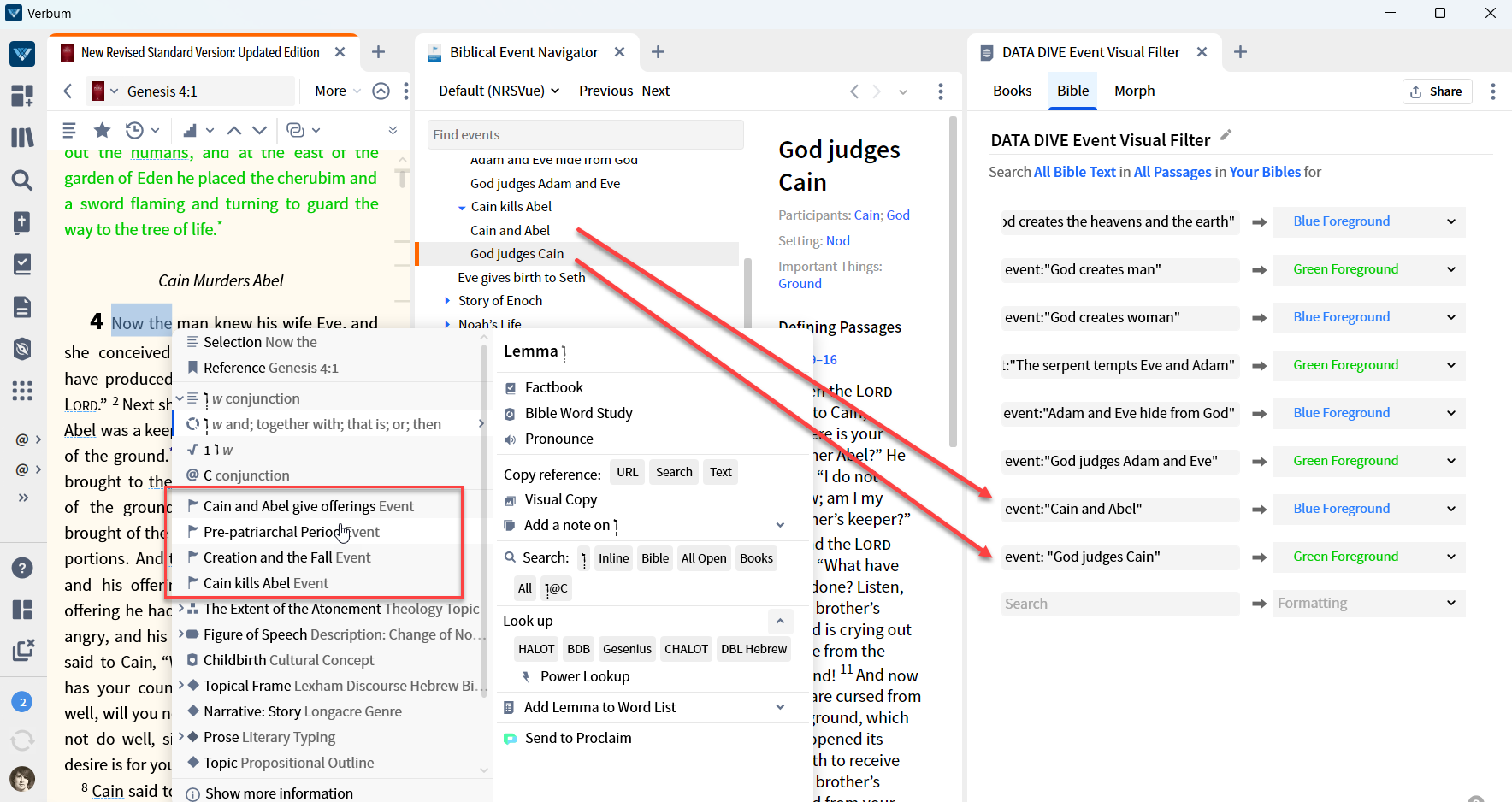
Task: Click Show more information
Action: click(x=279, y=793)
